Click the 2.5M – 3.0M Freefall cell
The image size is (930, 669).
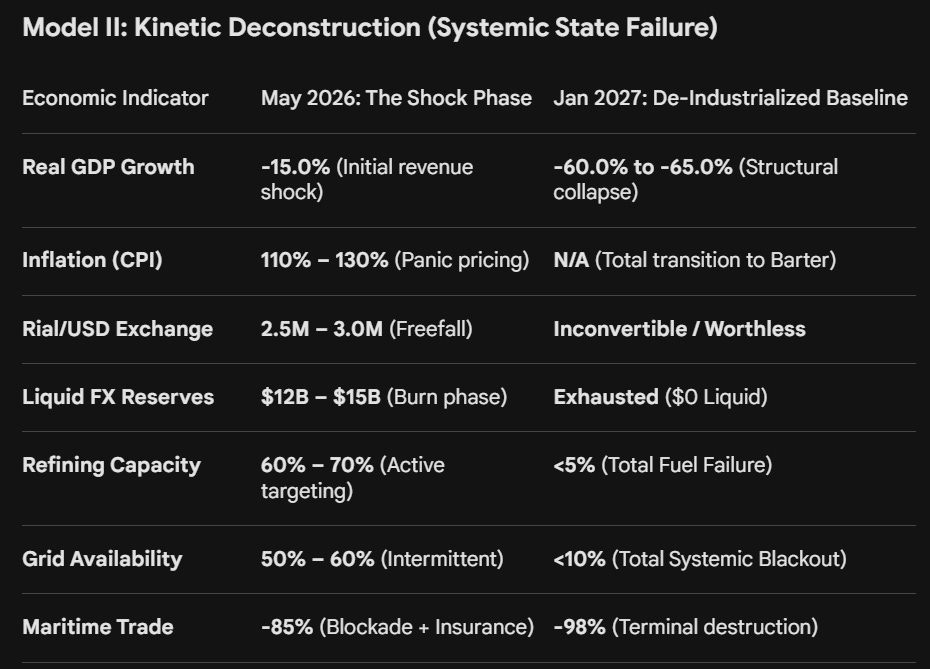367,329
